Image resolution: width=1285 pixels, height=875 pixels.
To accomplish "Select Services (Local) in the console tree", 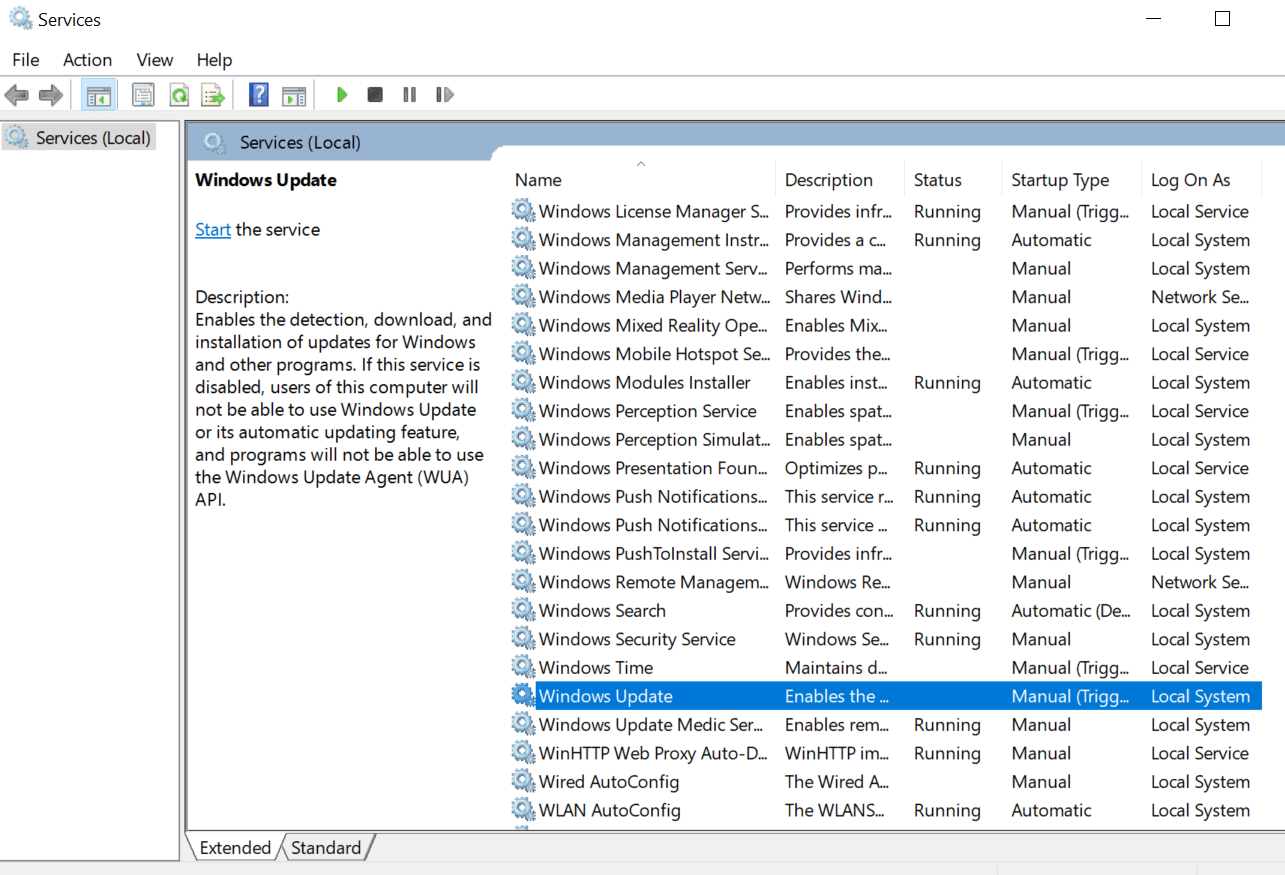I will (92, 138).
